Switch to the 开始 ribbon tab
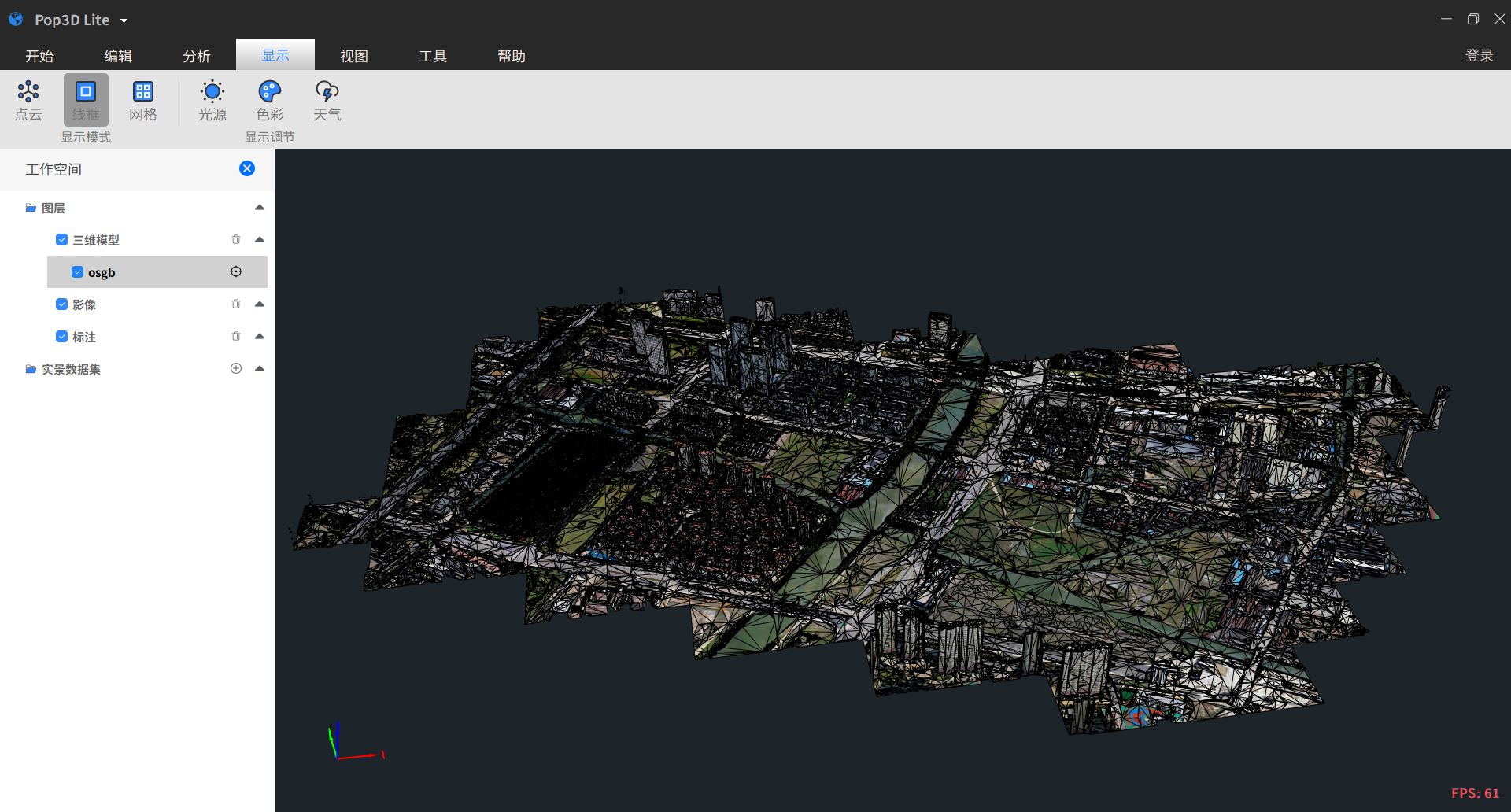 click(39, 55)
